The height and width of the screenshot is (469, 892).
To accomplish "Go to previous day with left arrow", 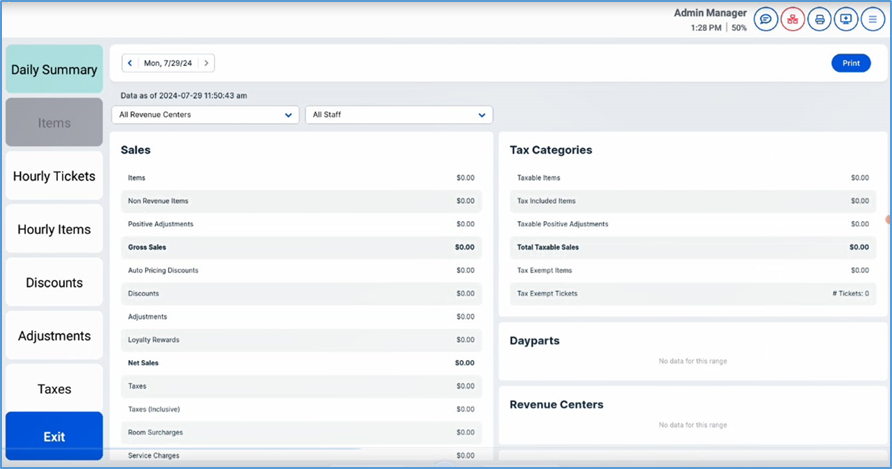I will click(130, 63).
